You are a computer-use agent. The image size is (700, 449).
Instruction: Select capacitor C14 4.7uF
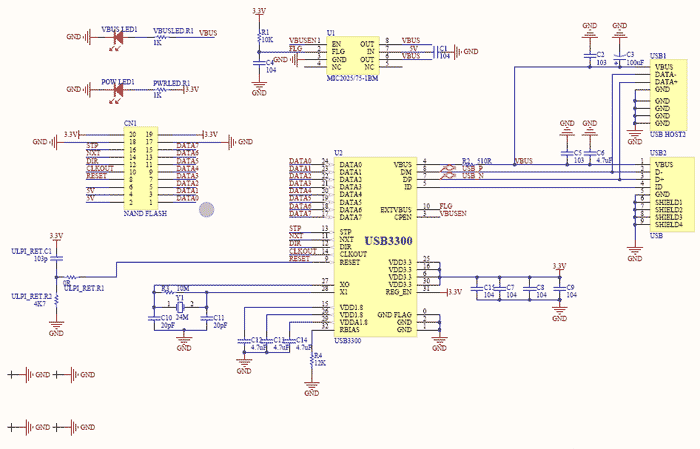[289, 341]
